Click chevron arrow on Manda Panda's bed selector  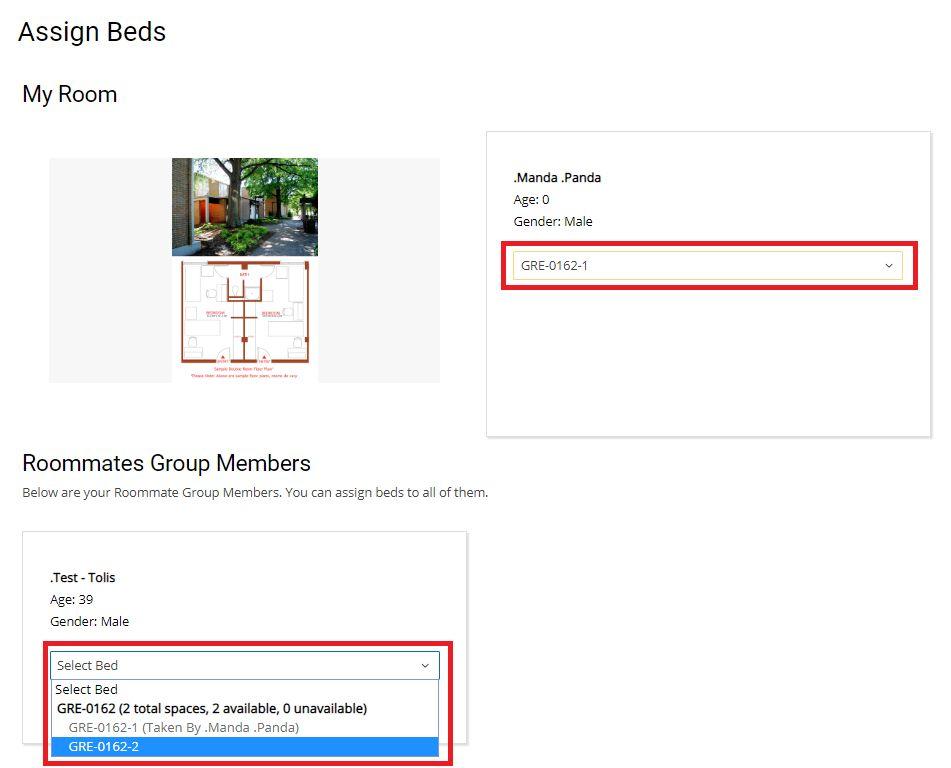click(889, 266)
